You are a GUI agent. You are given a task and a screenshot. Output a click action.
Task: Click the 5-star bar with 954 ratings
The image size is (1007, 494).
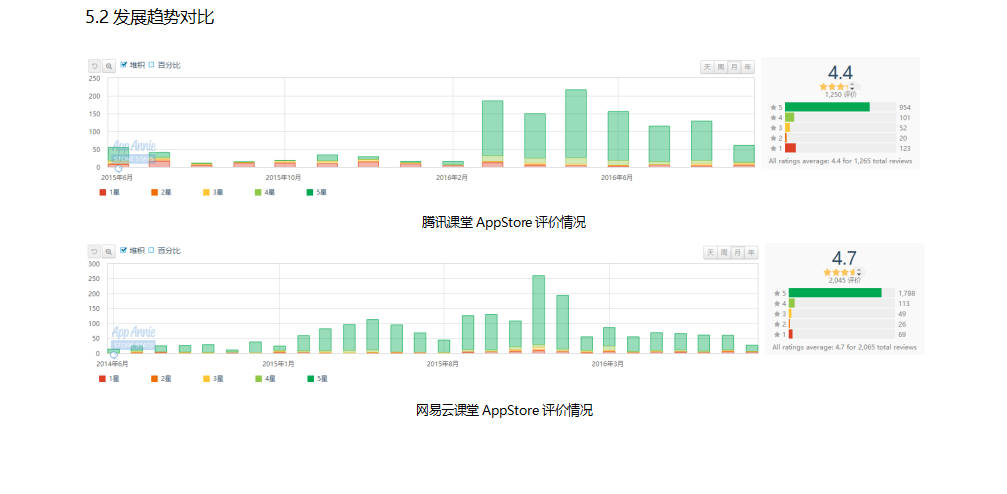click(827, 107)
